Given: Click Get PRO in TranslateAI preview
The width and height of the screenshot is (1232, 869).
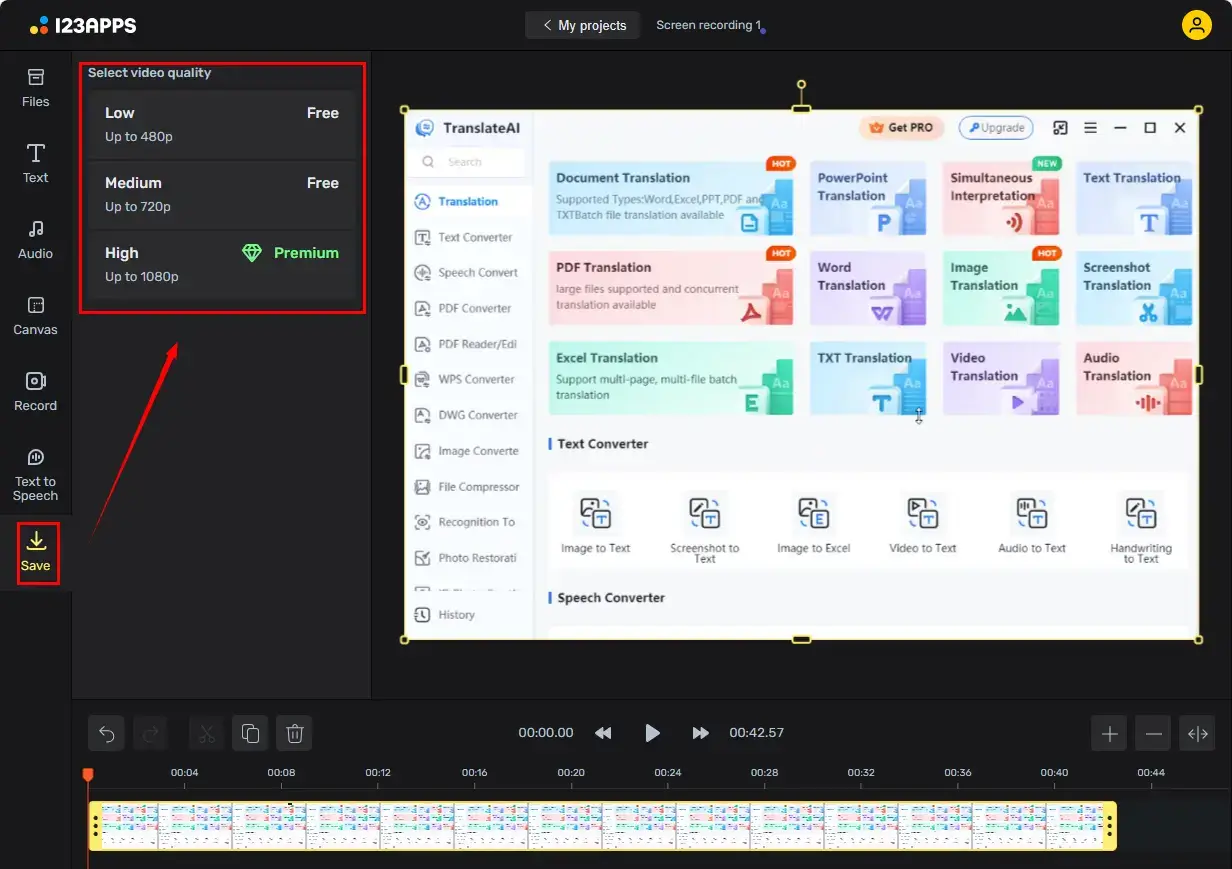Looking at the screenshot, I should click(901, 128).
